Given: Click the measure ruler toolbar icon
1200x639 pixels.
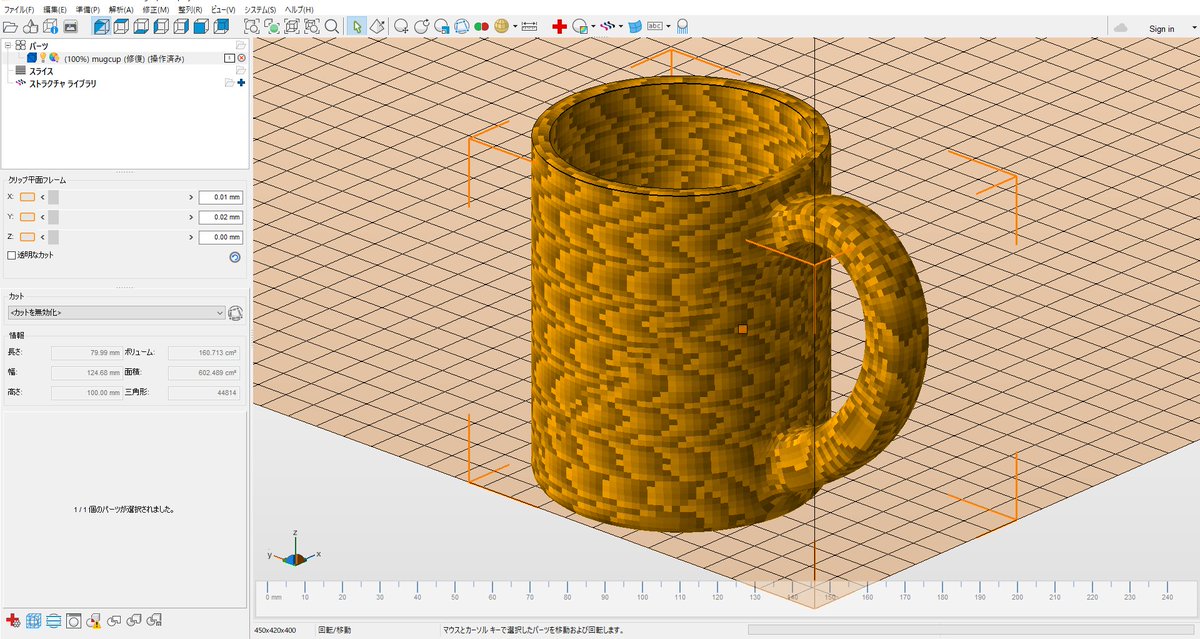Looking at the screenshot, I should (x=529, y=27).
